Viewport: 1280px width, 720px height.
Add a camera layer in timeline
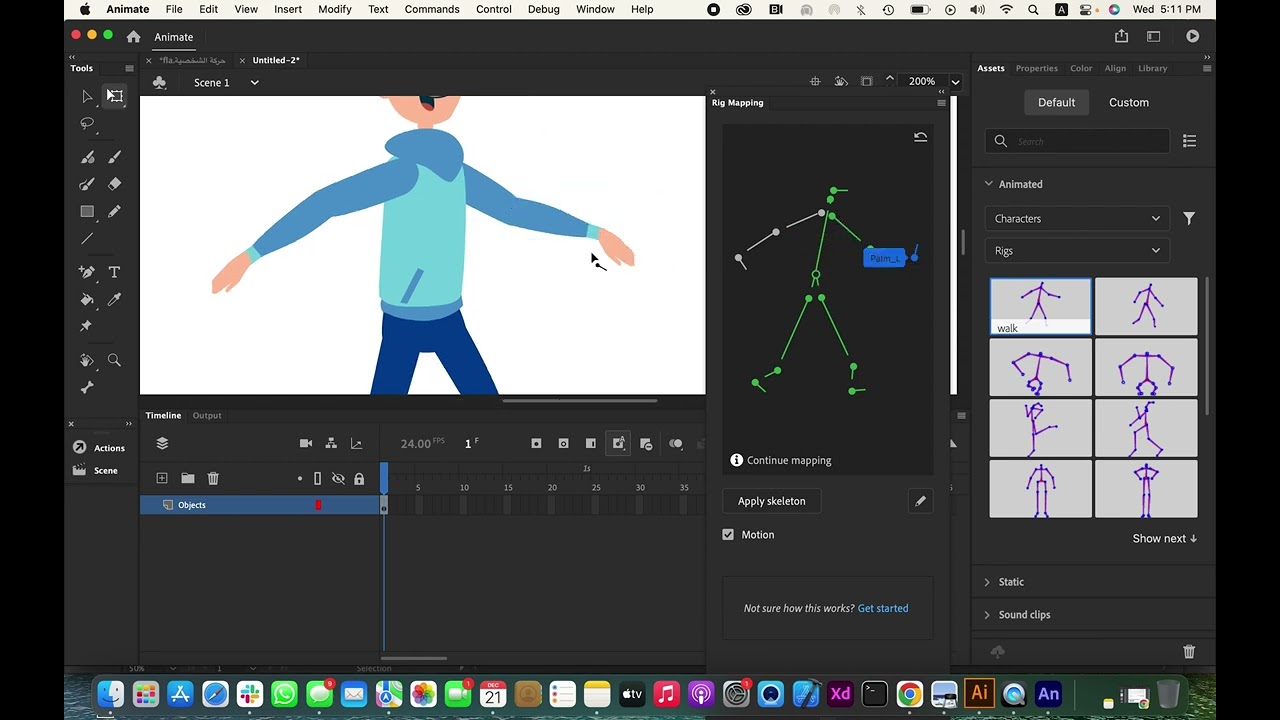tap(306, 443)
